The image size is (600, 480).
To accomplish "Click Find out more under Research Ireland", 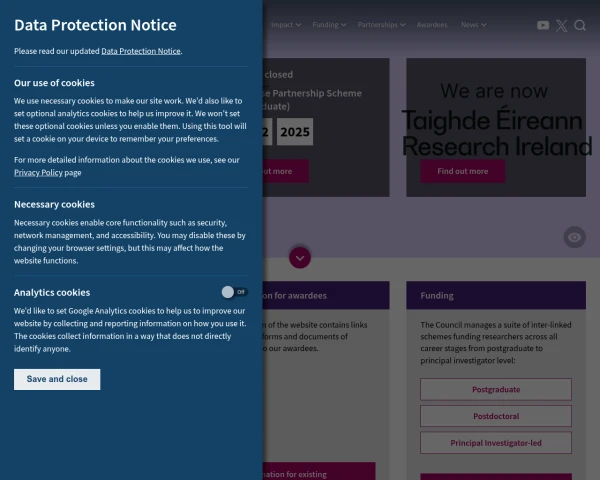I will (x=462, y=171).
